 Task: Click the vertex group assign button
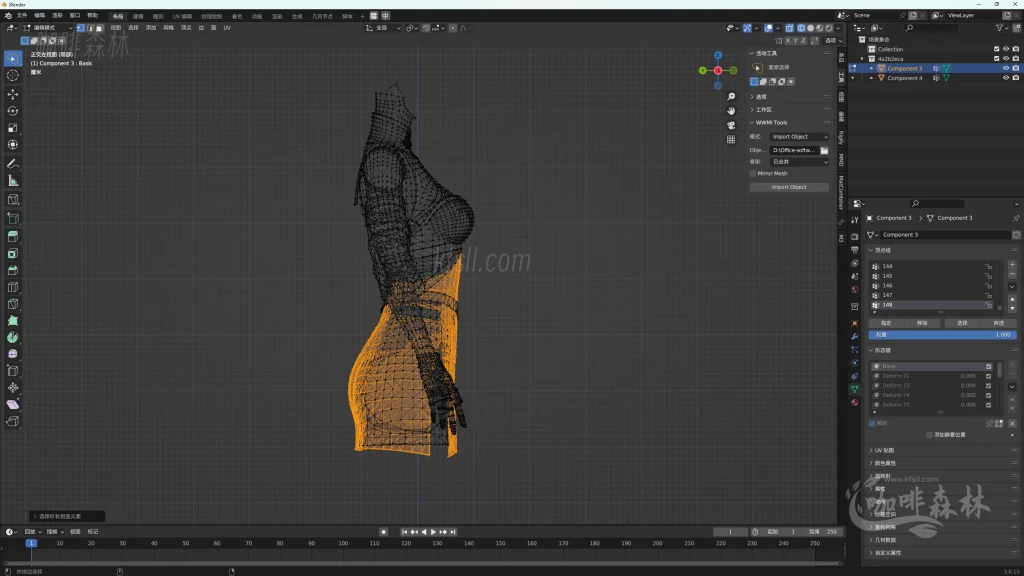[886, 323]
